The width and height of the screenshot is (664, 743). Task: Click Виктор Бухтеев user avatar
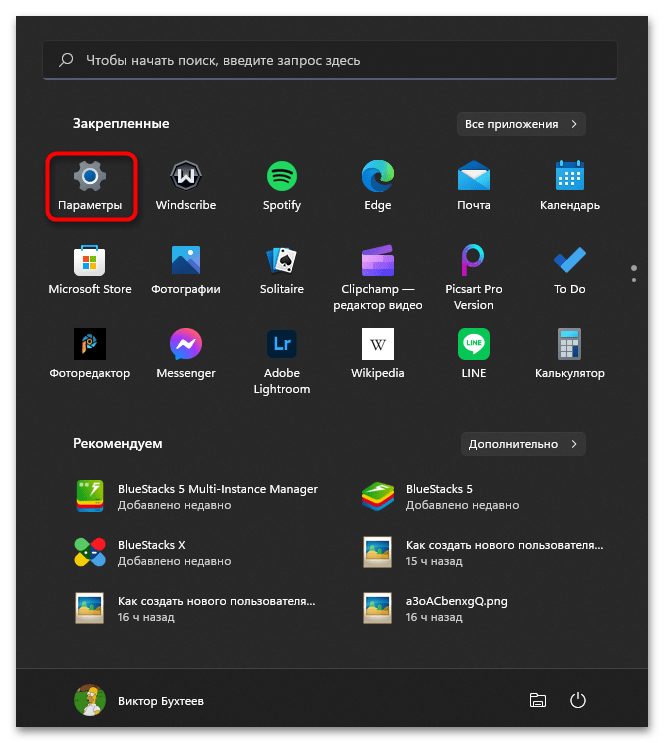click(90, 700)
